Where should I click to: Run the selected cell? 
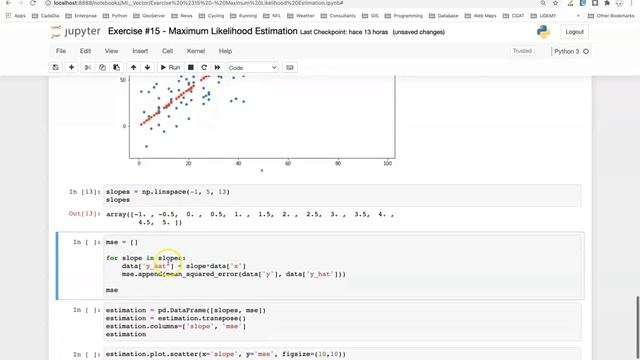(170, 67)
